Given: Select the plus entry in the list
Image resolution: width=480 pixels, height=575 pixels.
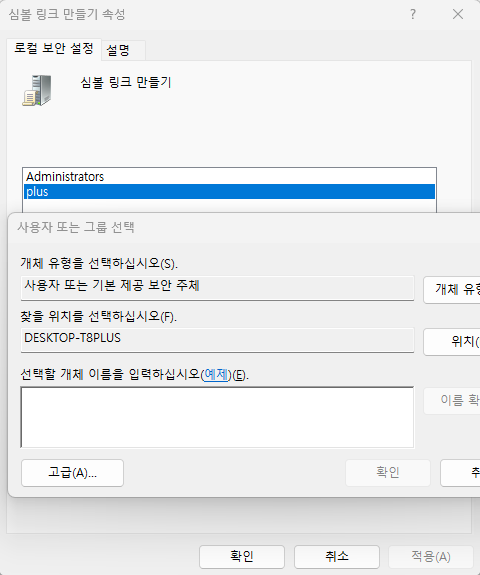Looking at the screenshot, I should 230,192.
